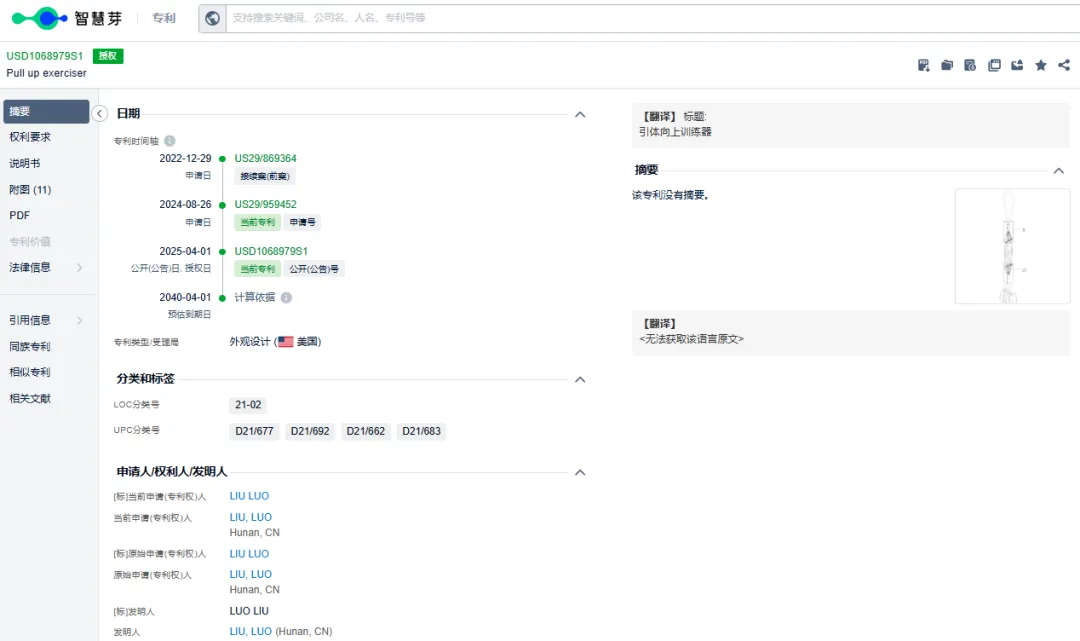Click the translated title 引体向上训练器
This screenshot has width=1080, height=641.
675,132
